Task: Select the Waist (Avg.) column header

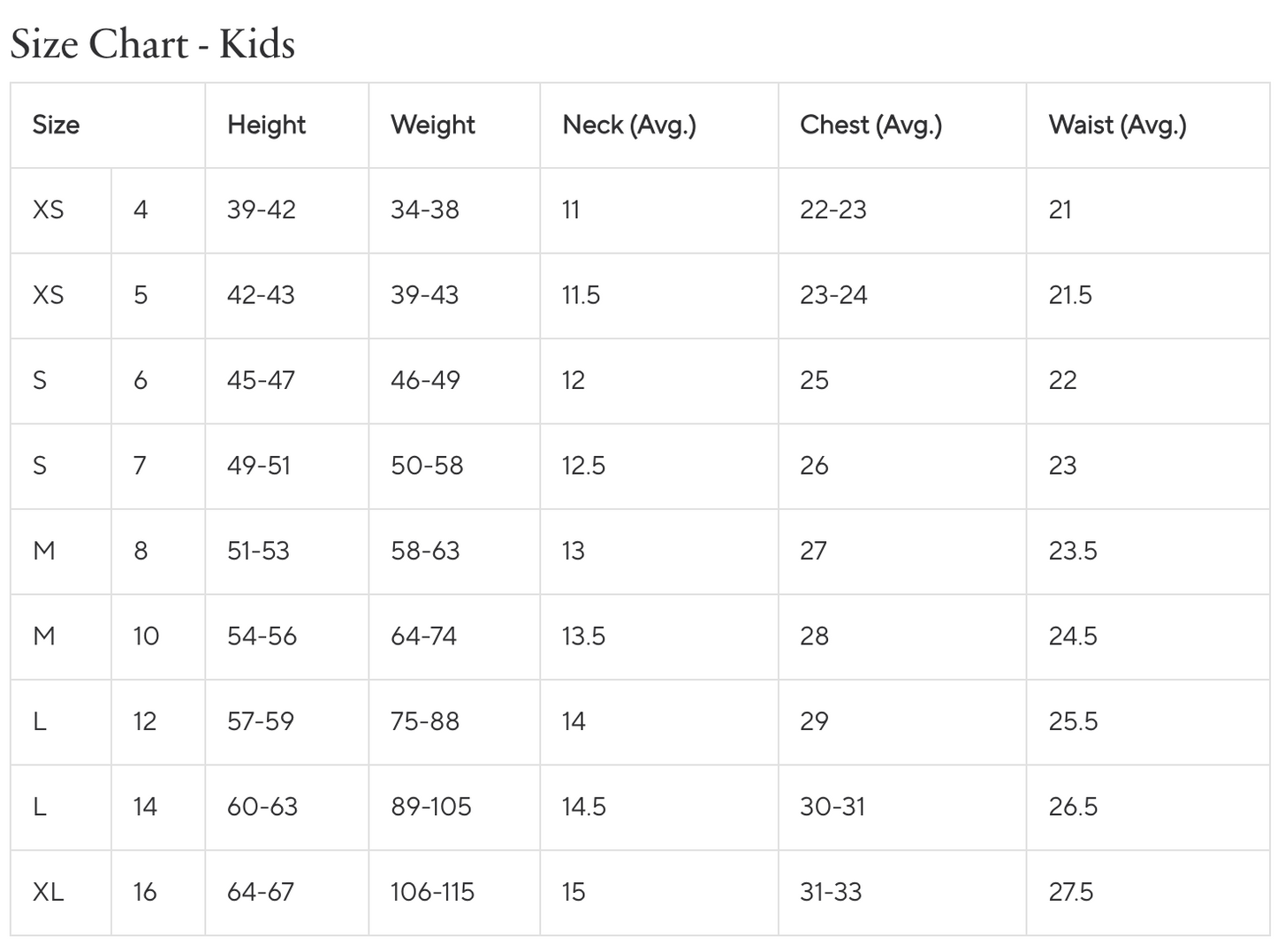Action: (x=1117, y=125)
